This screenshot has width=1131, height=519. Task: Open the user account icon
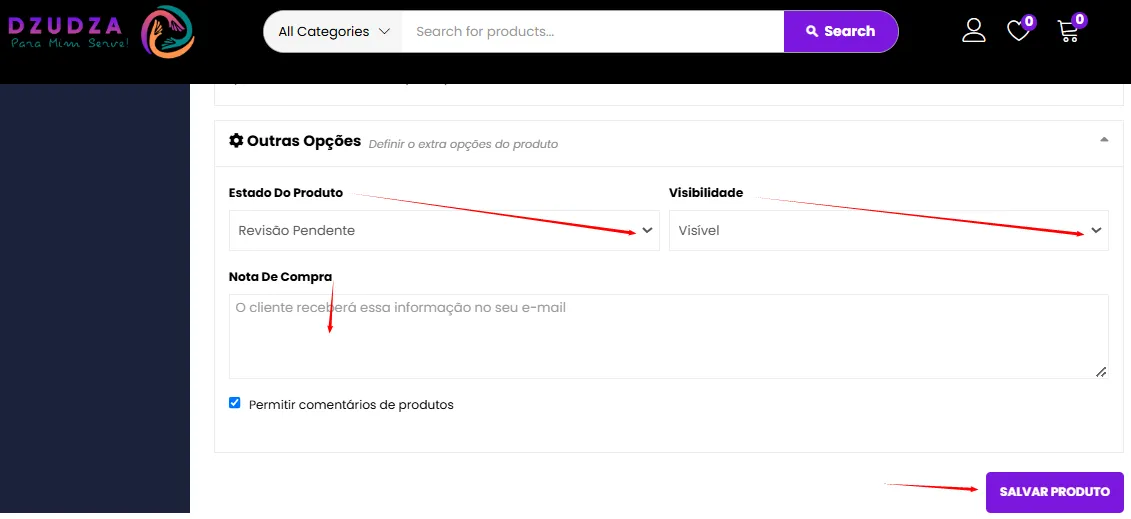pos(974,30)
